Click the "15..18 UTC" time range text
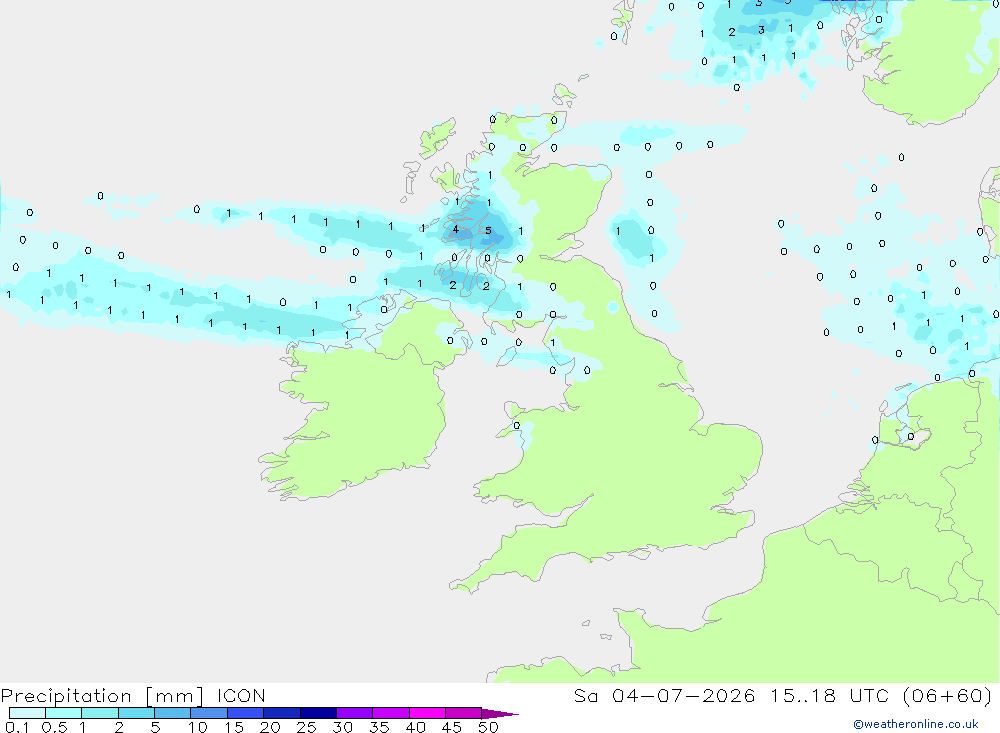This screenshot has width=1000, height=733. coord(829,695)
